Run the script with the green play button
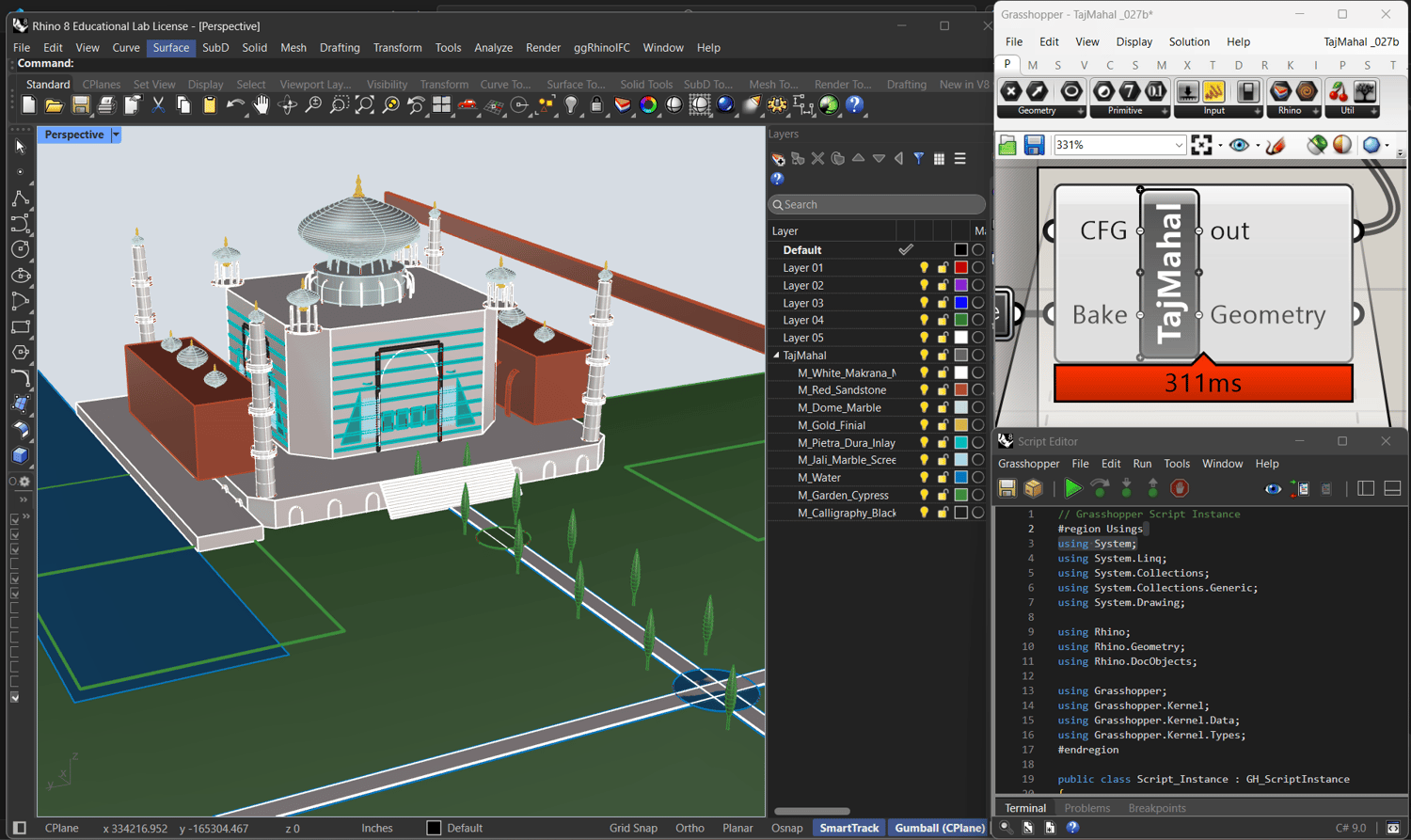The width and height of the screenshot is (1411, 840). 1072,488
